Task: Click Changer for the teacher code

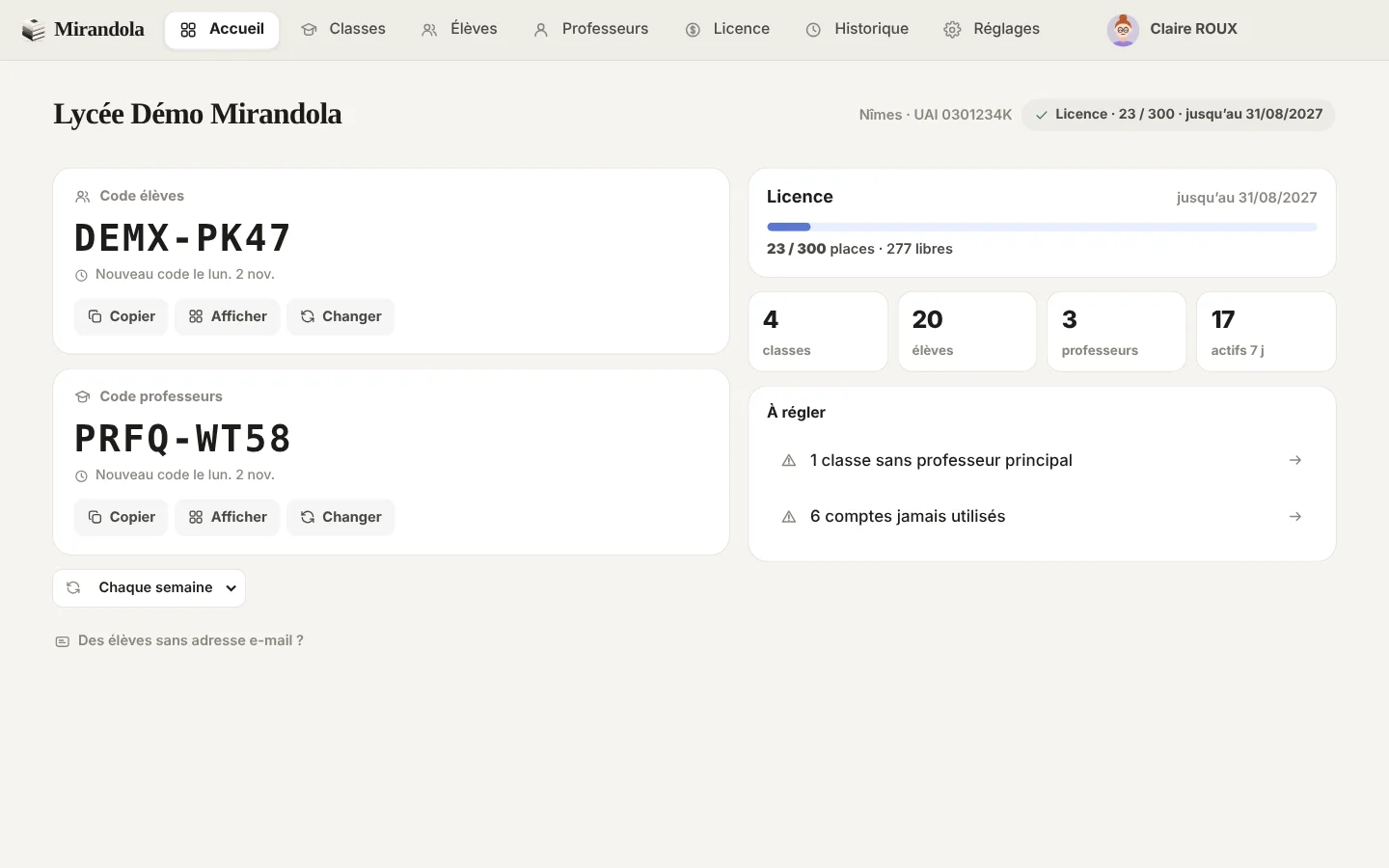Action: [x=340, y=517]
